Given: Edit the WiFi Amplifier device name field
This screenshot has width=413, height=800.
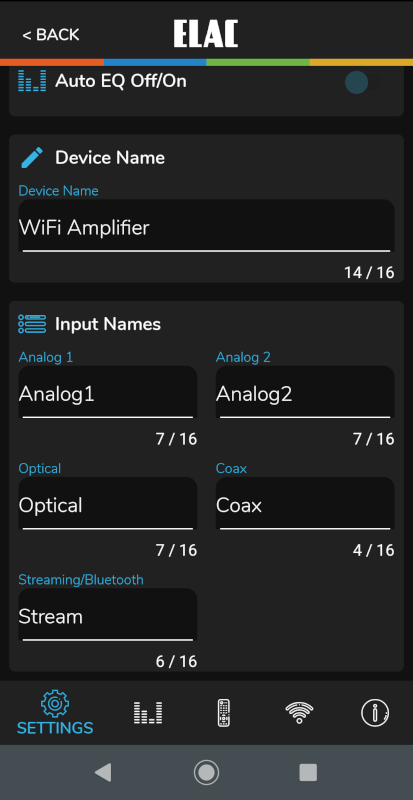Looking at the screenshot, I should [x=206, y=226].
